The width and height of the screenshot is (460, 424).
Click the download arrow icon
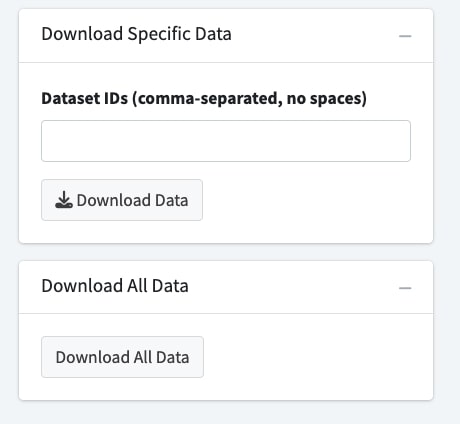63,200
